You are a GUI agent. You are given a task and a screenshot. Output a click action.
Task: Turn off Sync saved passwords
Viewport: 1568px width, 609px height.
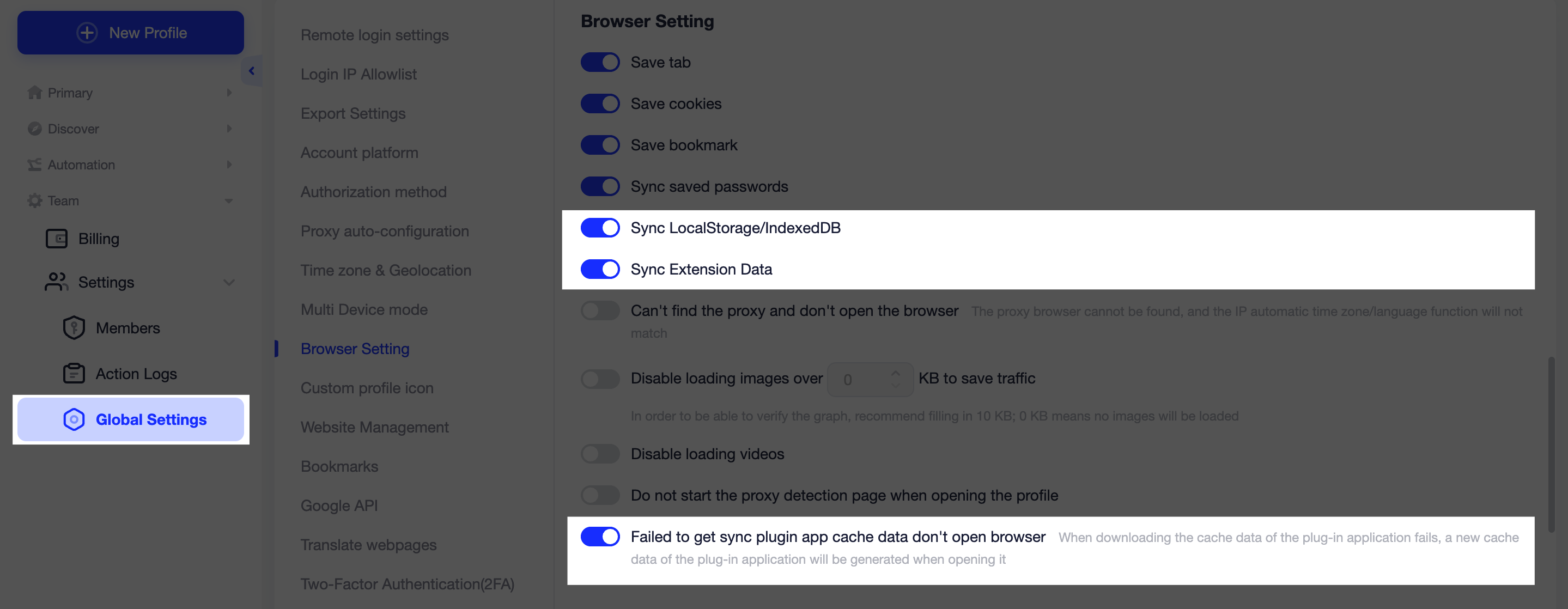(x=600, y=186)
